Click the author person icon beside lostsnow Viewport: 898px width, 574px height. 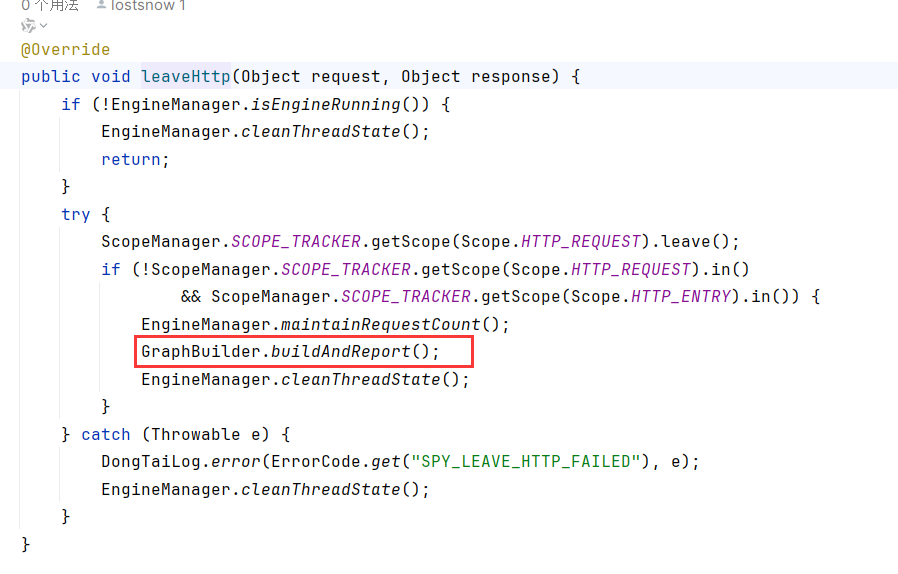click(102, 6)
